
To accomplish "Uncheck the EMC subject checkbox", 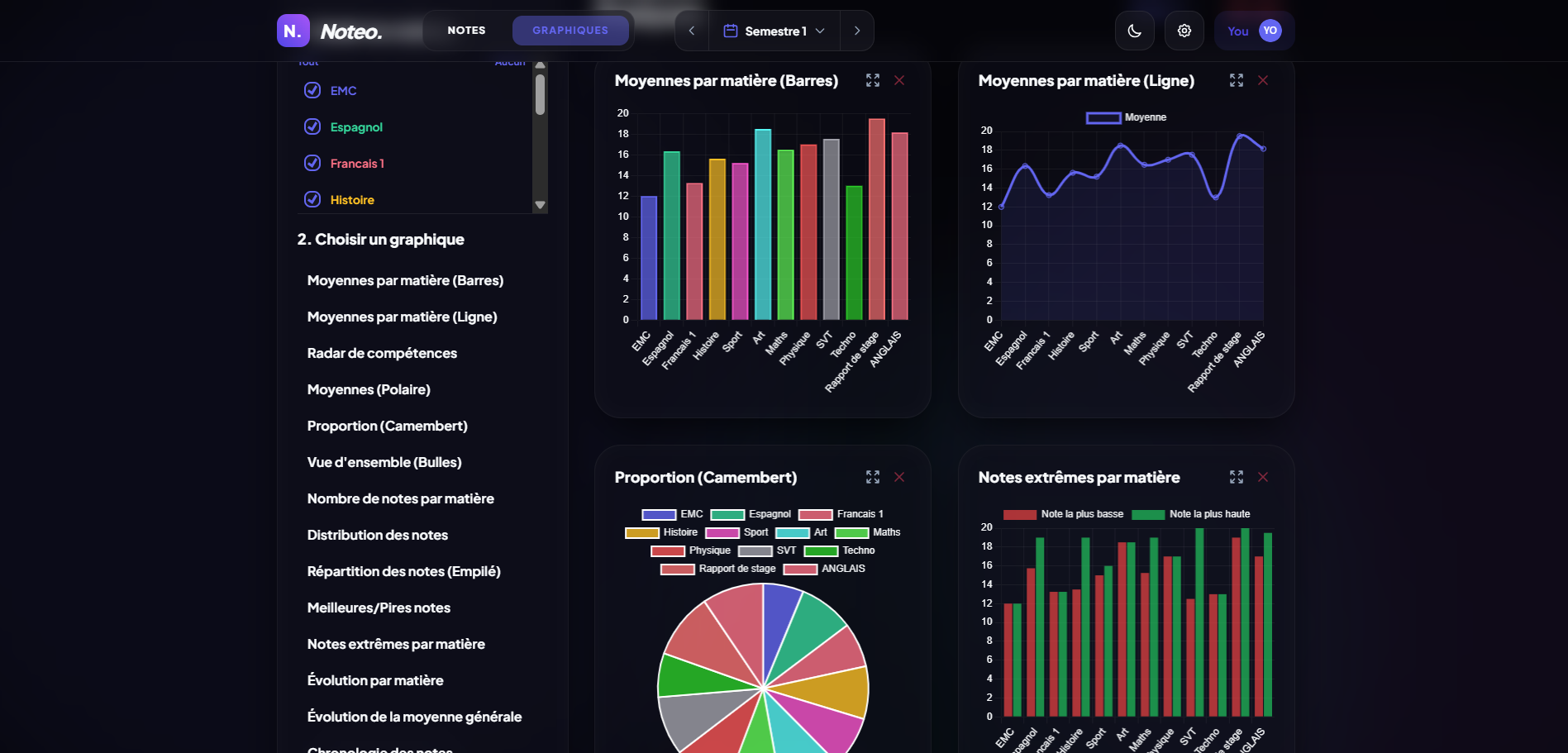I will point(312,90).
